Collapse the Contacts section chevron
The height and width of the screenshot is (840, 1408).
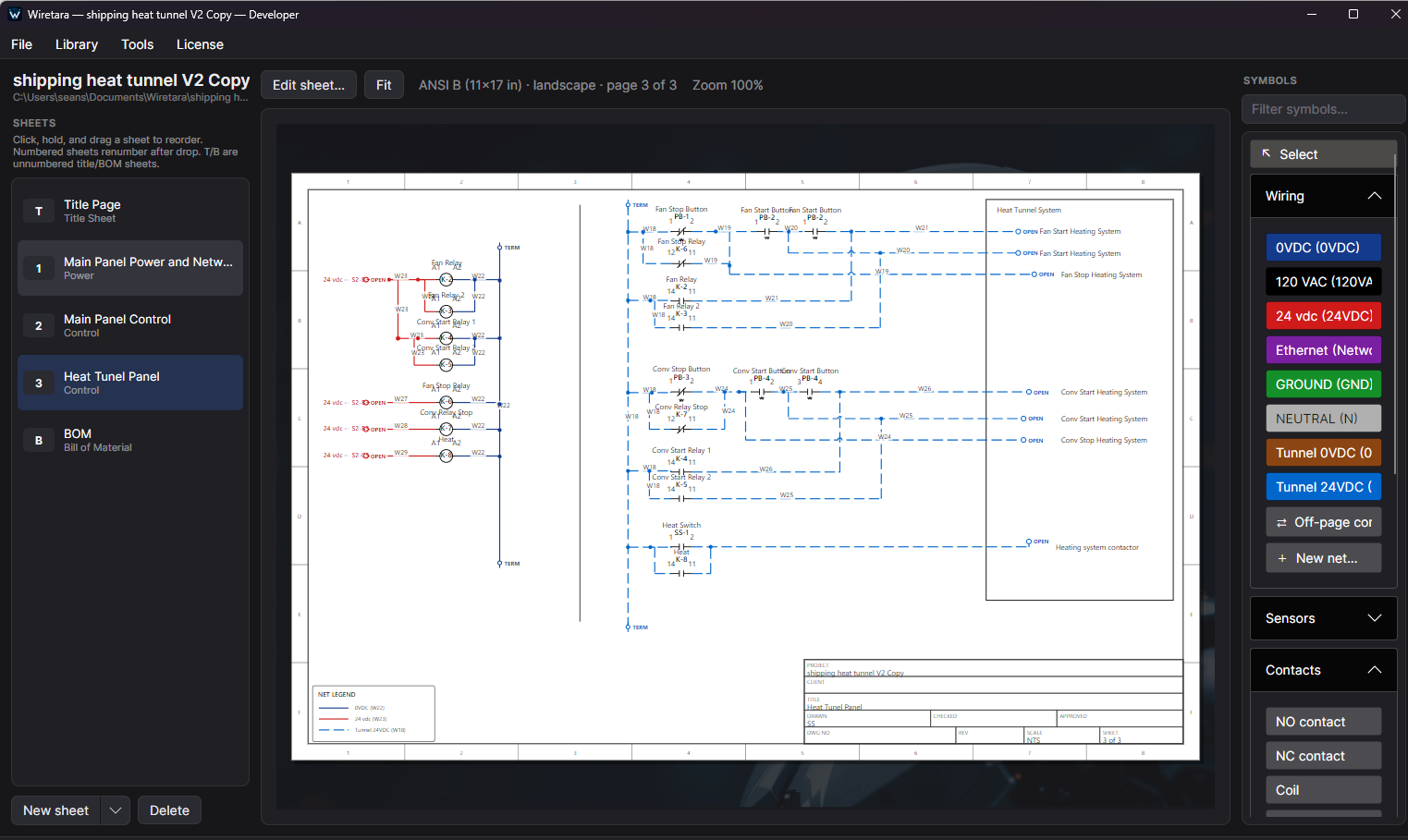pos(1375,670)
